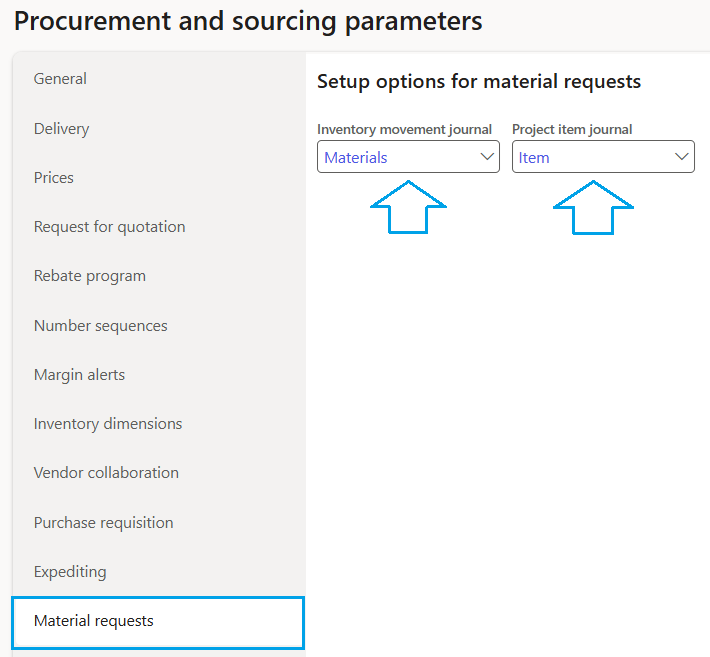Image resolution: width=710 pixels, height=657 pixels.
Task: Click the Inventory movement journal label
Action: point(404,129)
